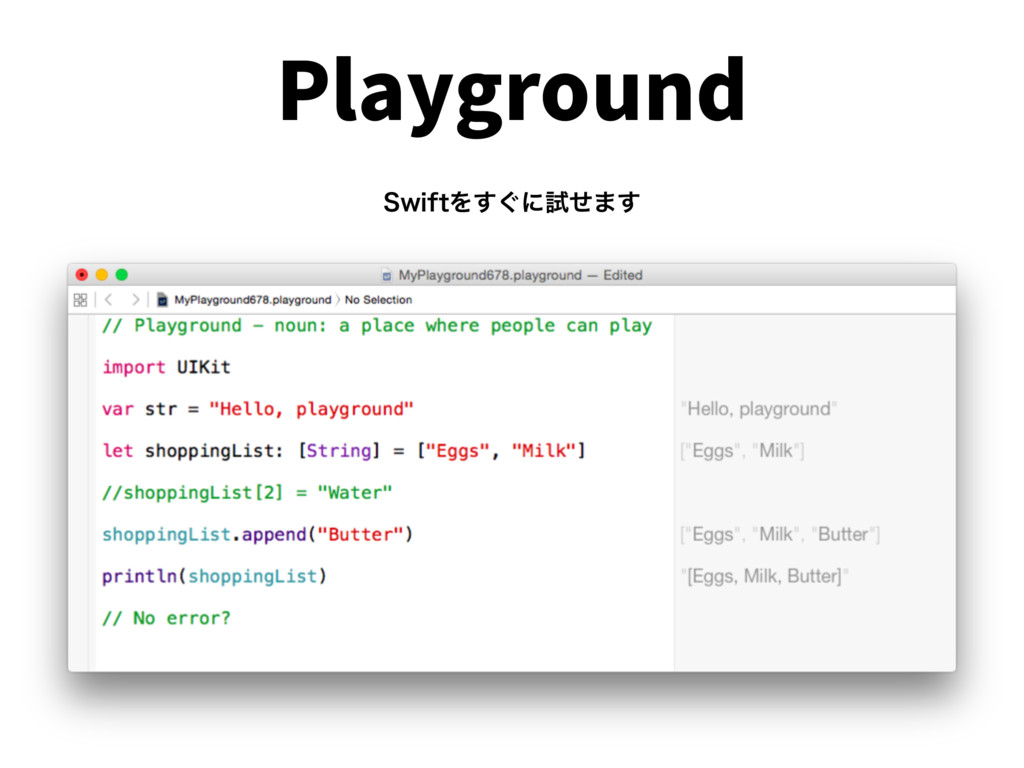Screen dimensions: 1024x768
Task: Minimize the window with yellow button
Action: (x=102, y=275)
